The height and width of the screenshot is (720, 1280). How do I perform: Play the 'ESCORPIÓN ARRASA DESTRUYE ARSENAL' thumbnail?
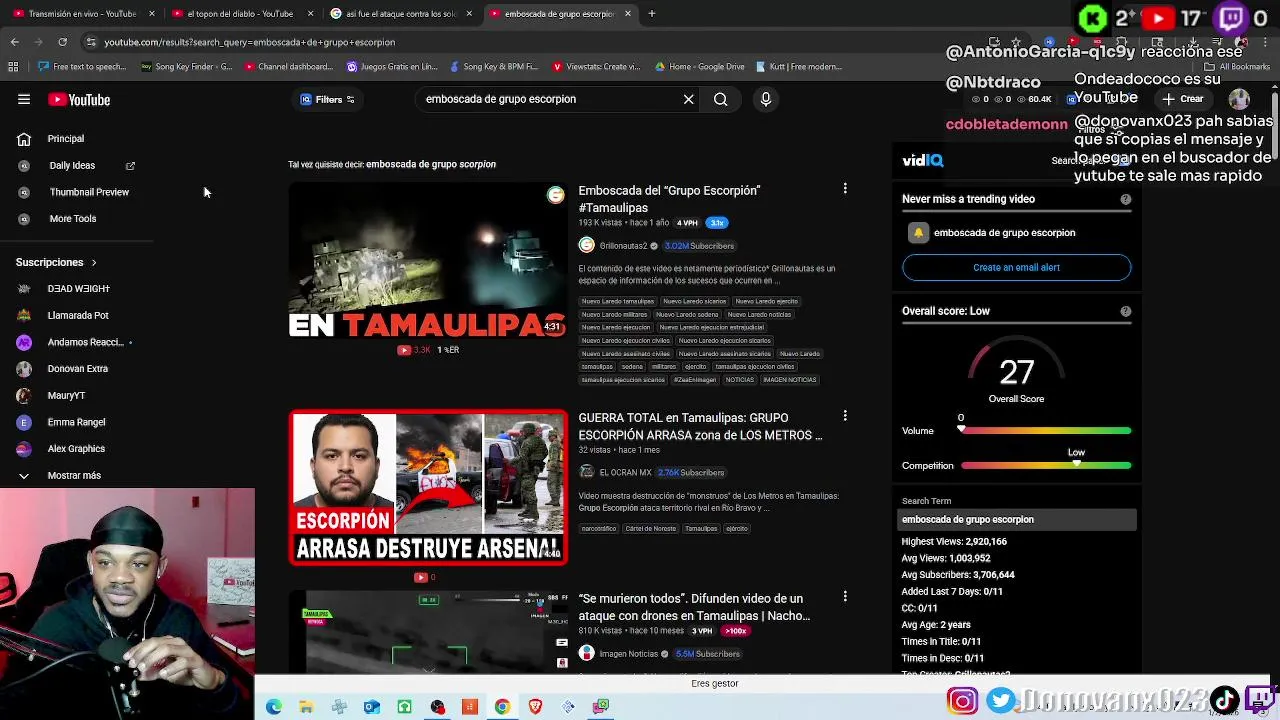pos(428,487)
